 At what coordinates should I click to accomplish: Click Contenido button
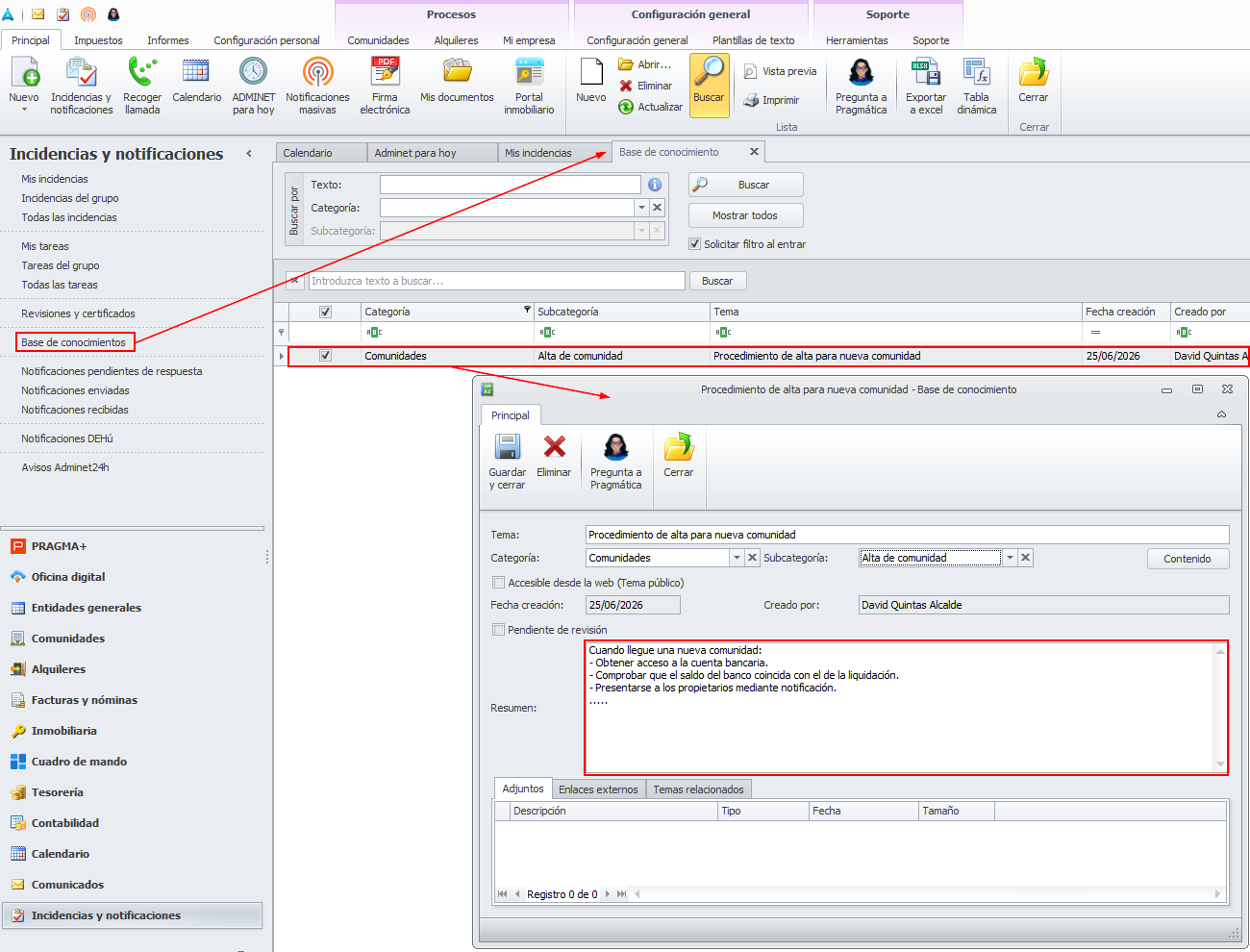(x=1187, y=559)
